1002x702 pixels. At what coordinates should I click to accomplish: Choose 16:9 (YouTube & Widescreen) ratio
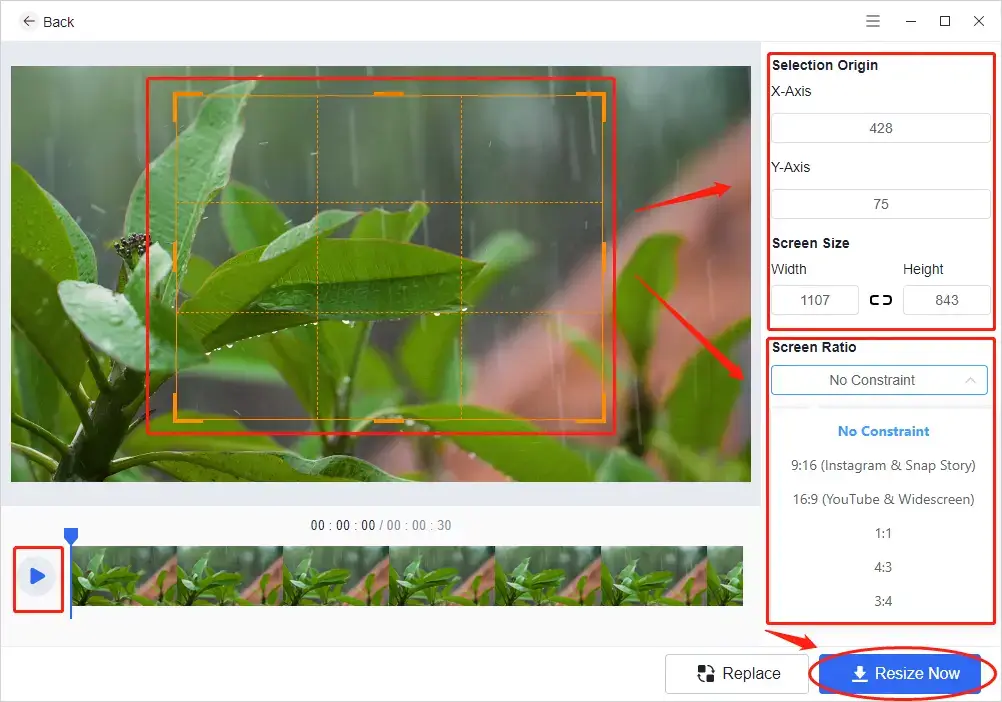click(x=882, y=499)
